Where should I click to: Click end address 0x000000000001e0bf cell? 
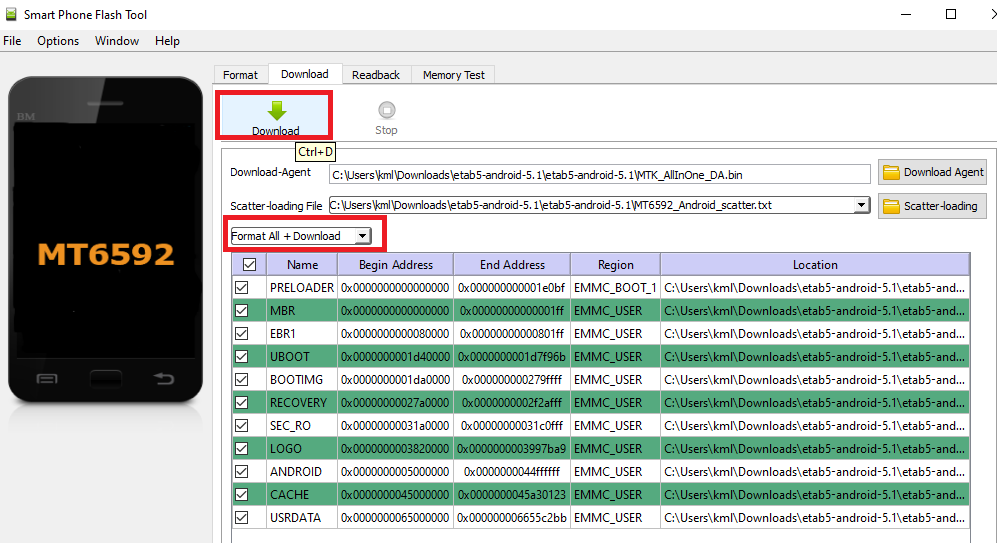(x=512, y=287)
